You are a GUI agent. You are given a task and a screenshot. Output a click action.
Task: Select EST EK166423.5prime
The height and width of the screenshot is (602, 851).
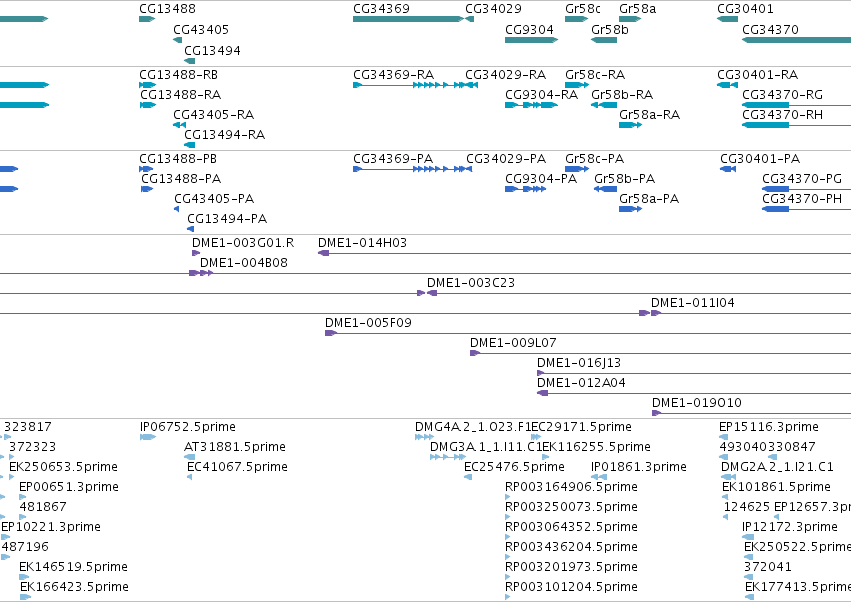click(x=74, y=587)
